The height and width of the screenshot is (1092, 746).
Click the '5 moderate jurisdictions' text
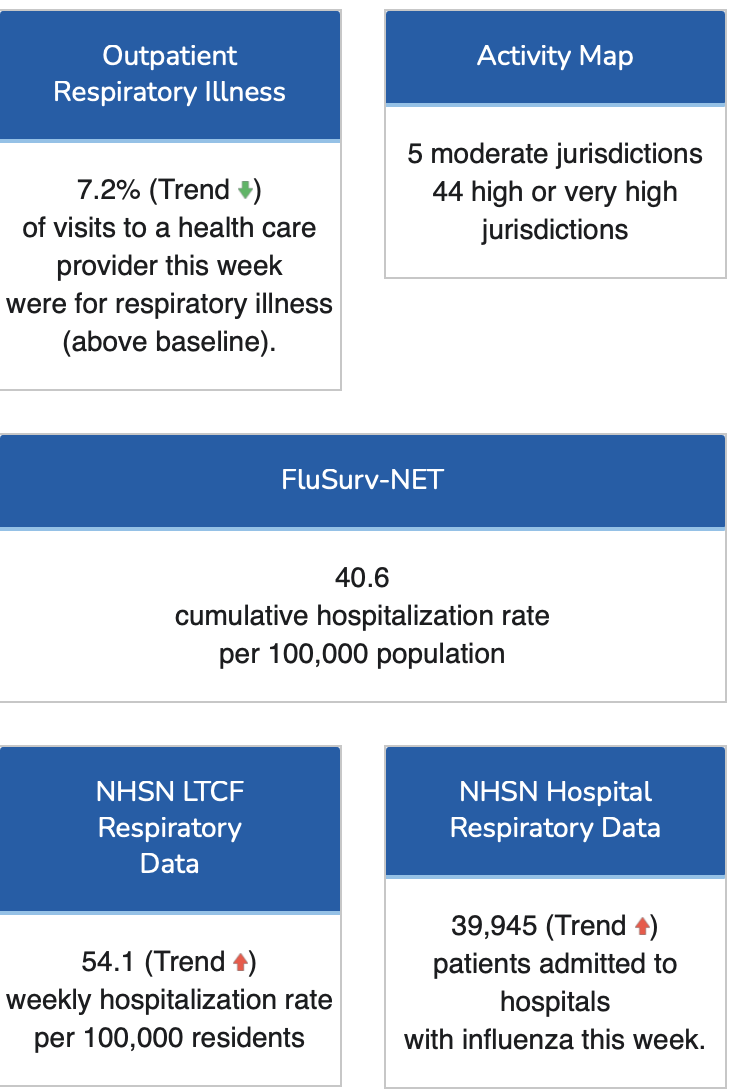tap(555, 154)
